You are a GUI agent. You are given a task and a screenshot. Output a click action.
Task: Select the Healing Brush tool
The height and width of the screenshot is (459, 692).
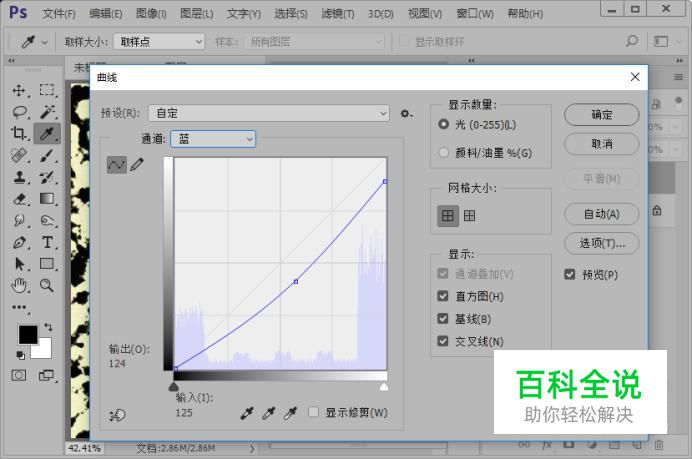19,155
